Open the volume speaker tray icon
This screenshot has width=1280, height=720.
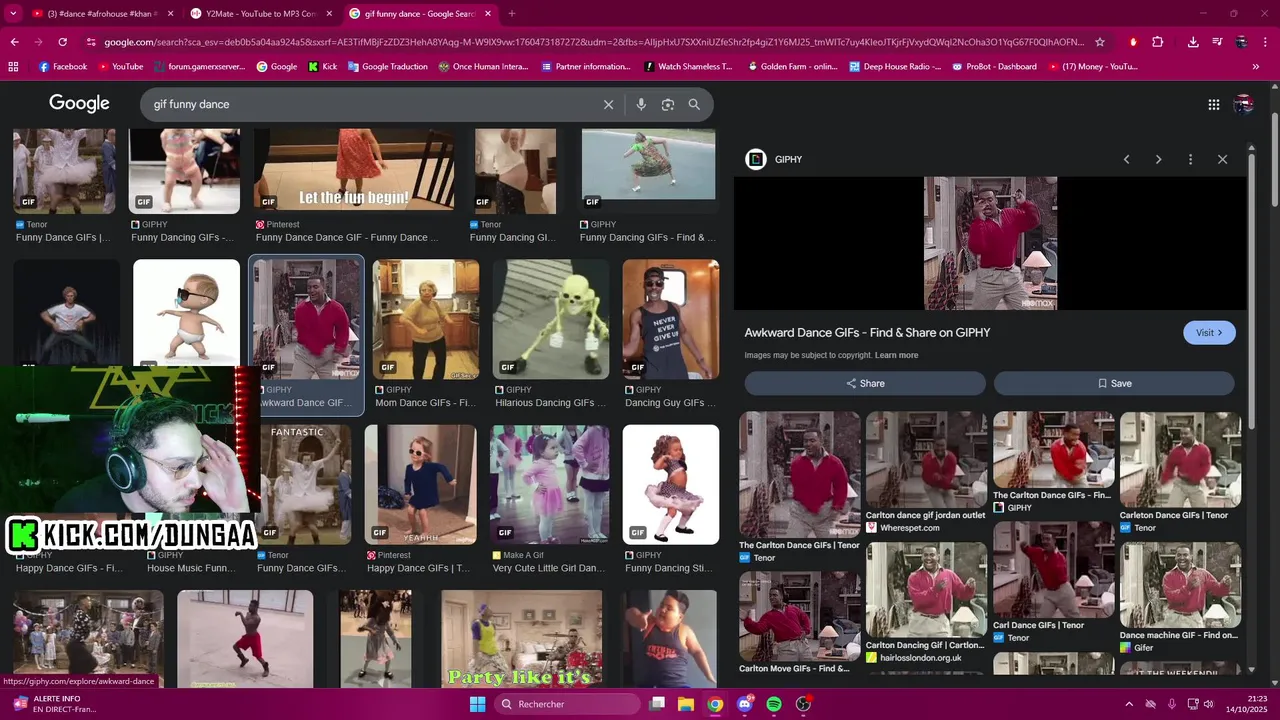[1208, 704]
